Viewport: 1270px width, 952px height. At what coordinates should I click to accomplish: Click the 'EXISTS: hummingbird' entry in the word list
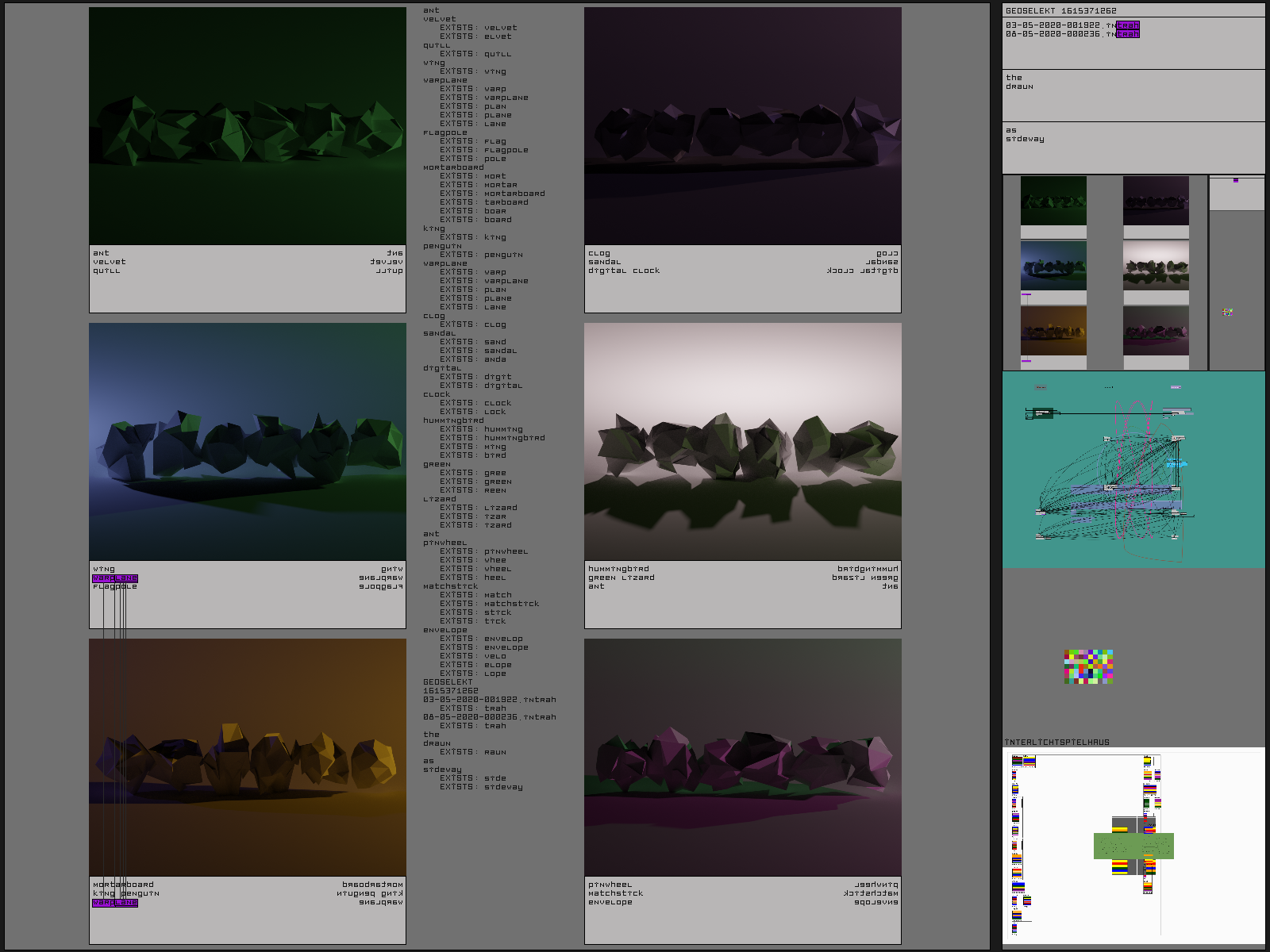[493, 438]
